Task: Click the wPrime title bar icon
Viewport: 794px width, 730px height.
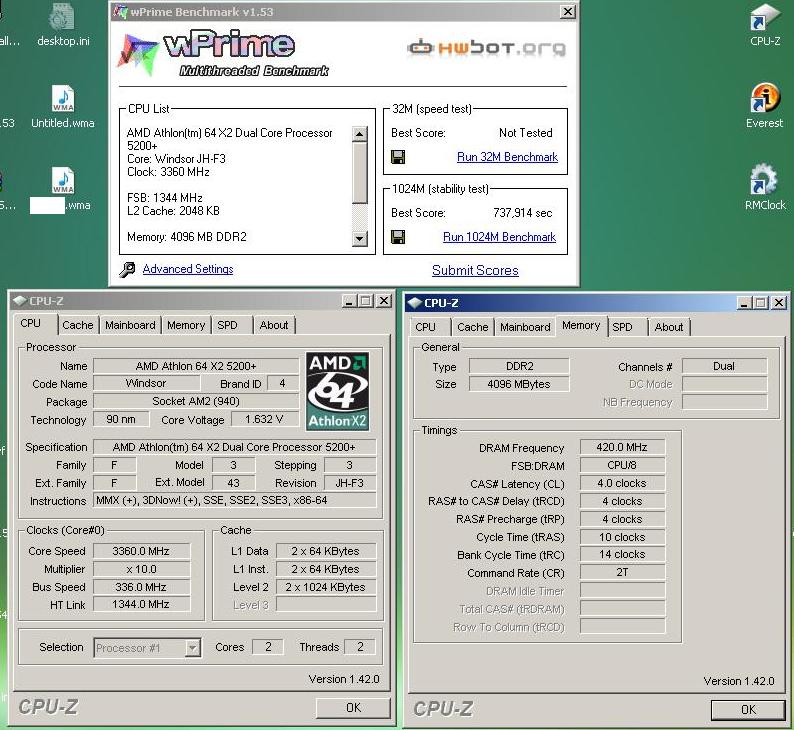Action: [x=121, y=11]
